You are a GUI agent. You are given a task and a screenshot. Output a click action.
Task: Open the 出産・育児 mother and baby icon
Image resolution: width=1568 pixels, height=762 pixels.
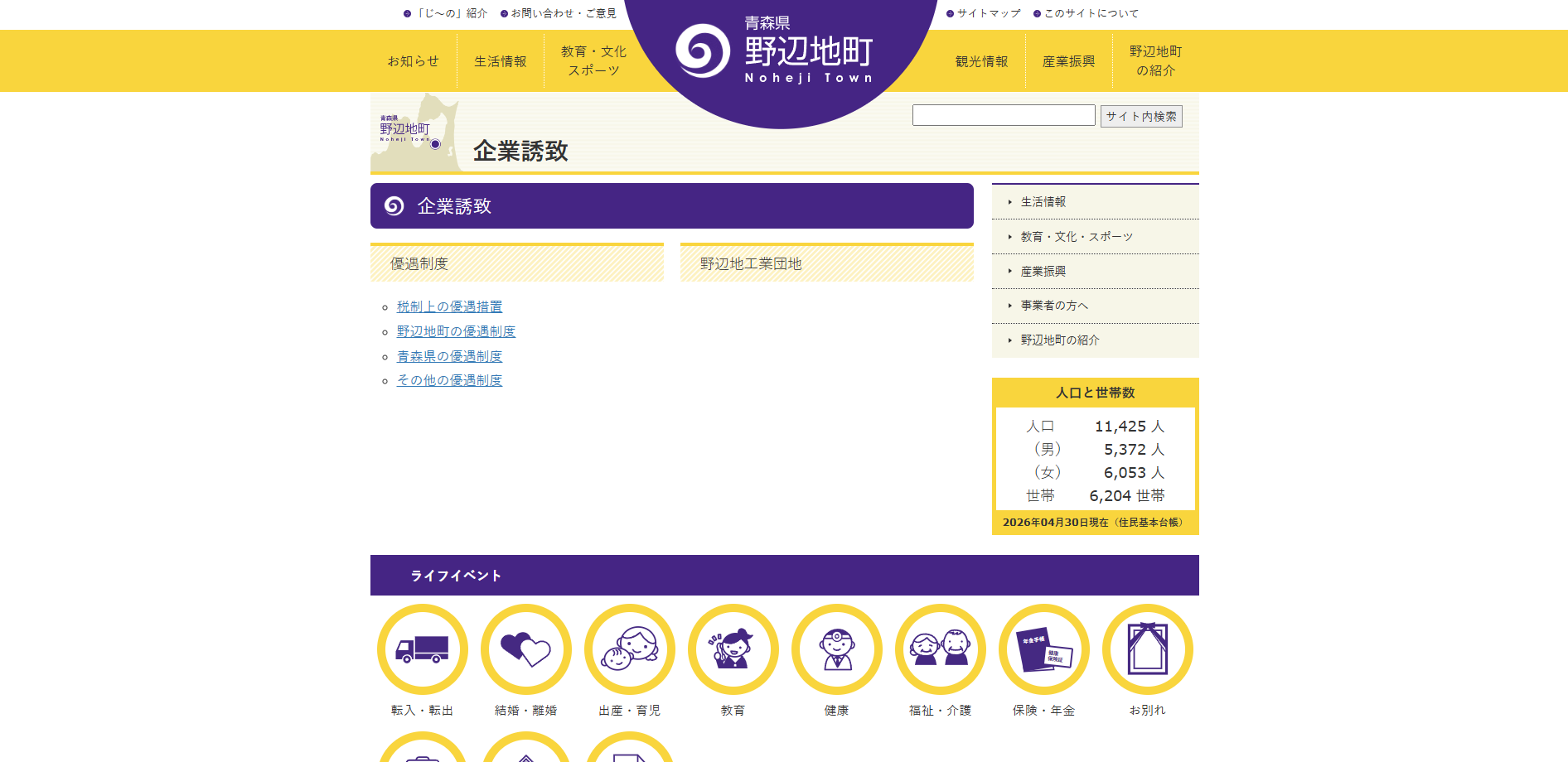pos(630,649)
